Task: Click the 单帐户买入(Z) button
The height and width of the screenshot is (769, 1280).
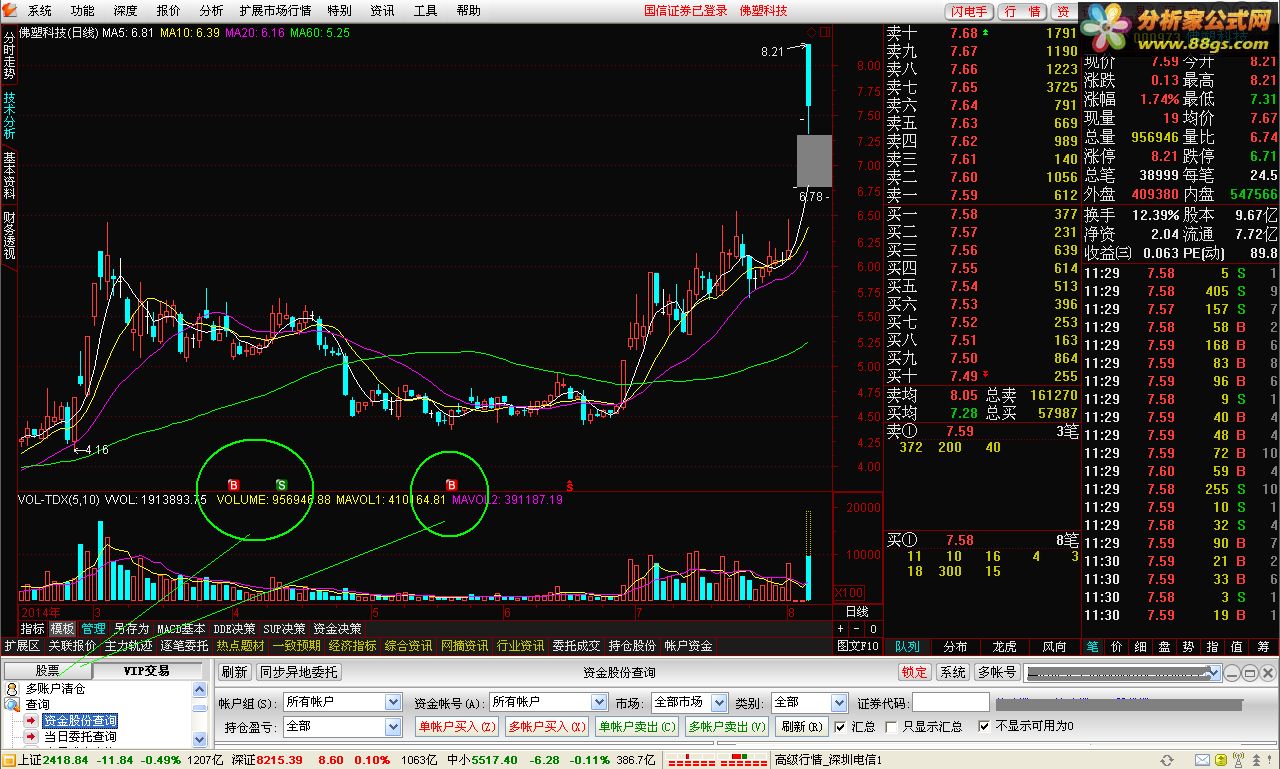Action: [457, 726]
